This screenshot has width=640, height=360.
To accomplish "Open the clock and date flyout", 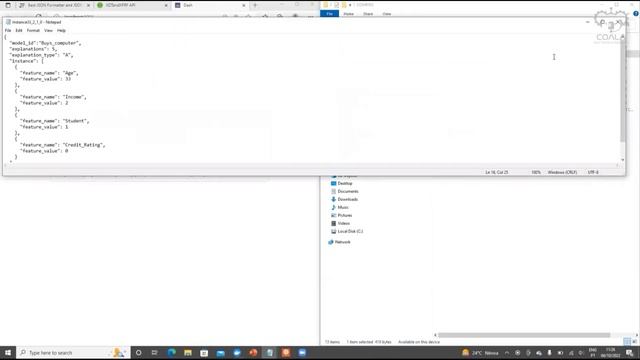I will [x=611, y=353].
